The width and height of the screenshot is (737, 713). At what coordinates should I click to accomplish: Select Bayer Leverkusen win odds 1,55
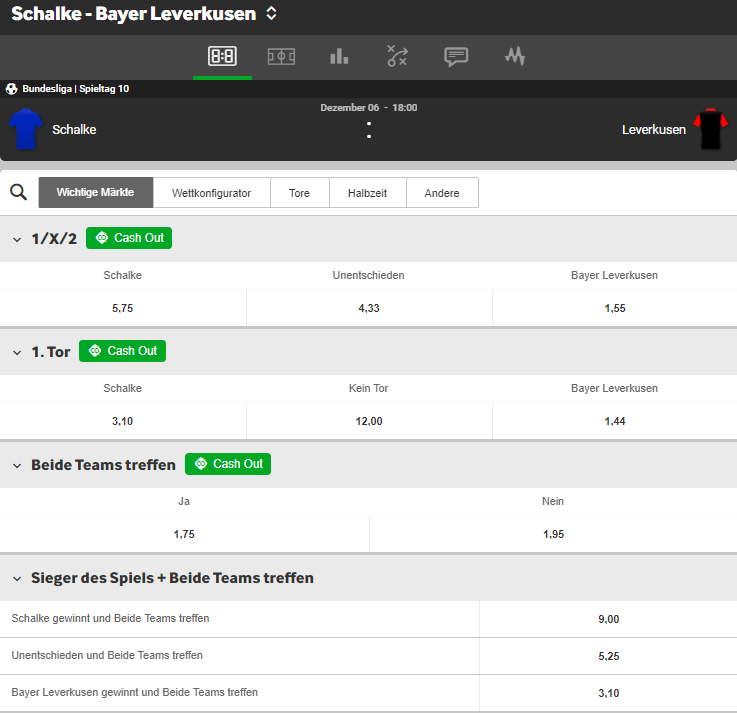(x=615, y=308)
